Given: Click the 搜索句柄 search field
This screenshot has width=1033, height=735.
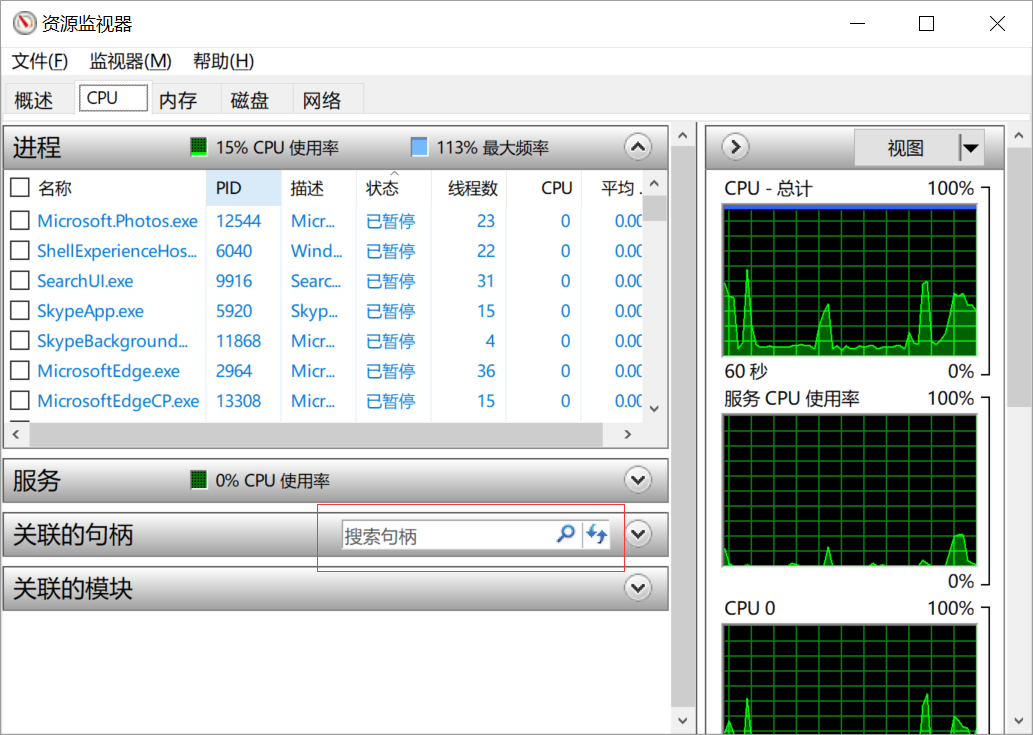Looking at the screenshot, I should [448, 535].
